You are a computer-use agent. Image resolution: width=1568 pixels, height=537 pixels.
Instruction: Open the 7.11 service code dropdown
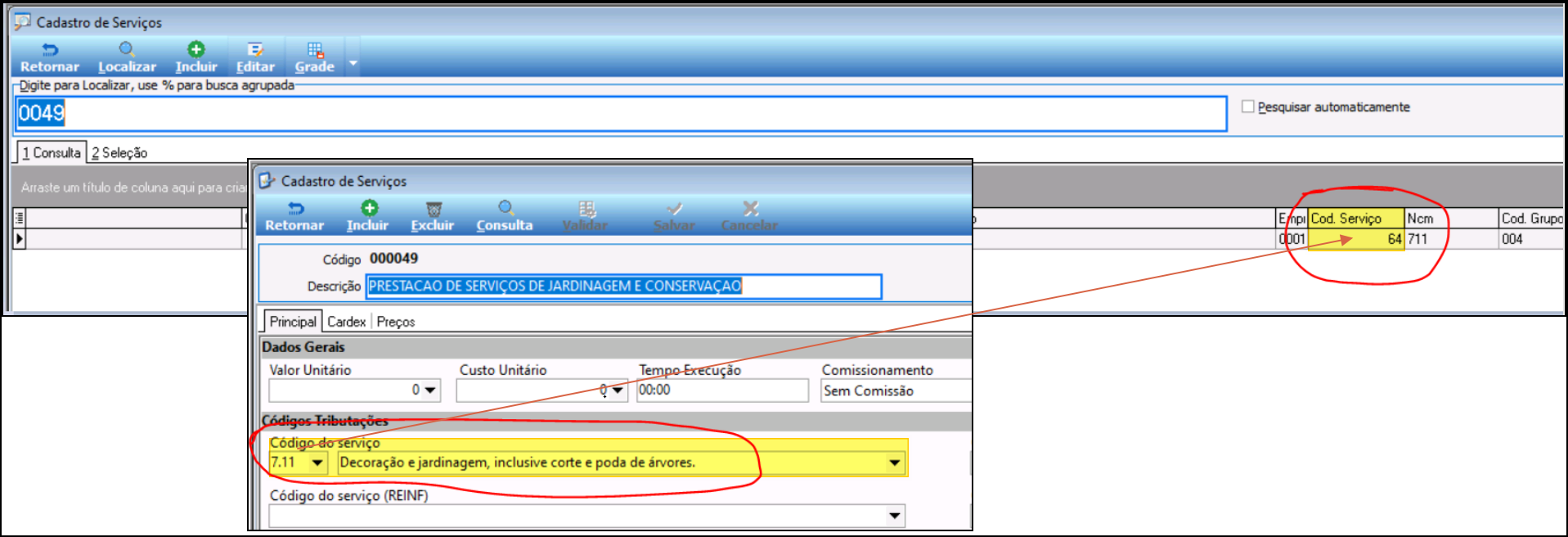click(317, 463)
